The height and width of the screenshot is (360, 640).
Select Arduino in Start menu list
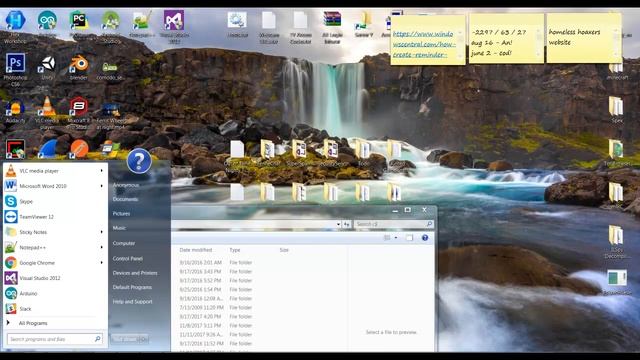click(x=55, y=293)
